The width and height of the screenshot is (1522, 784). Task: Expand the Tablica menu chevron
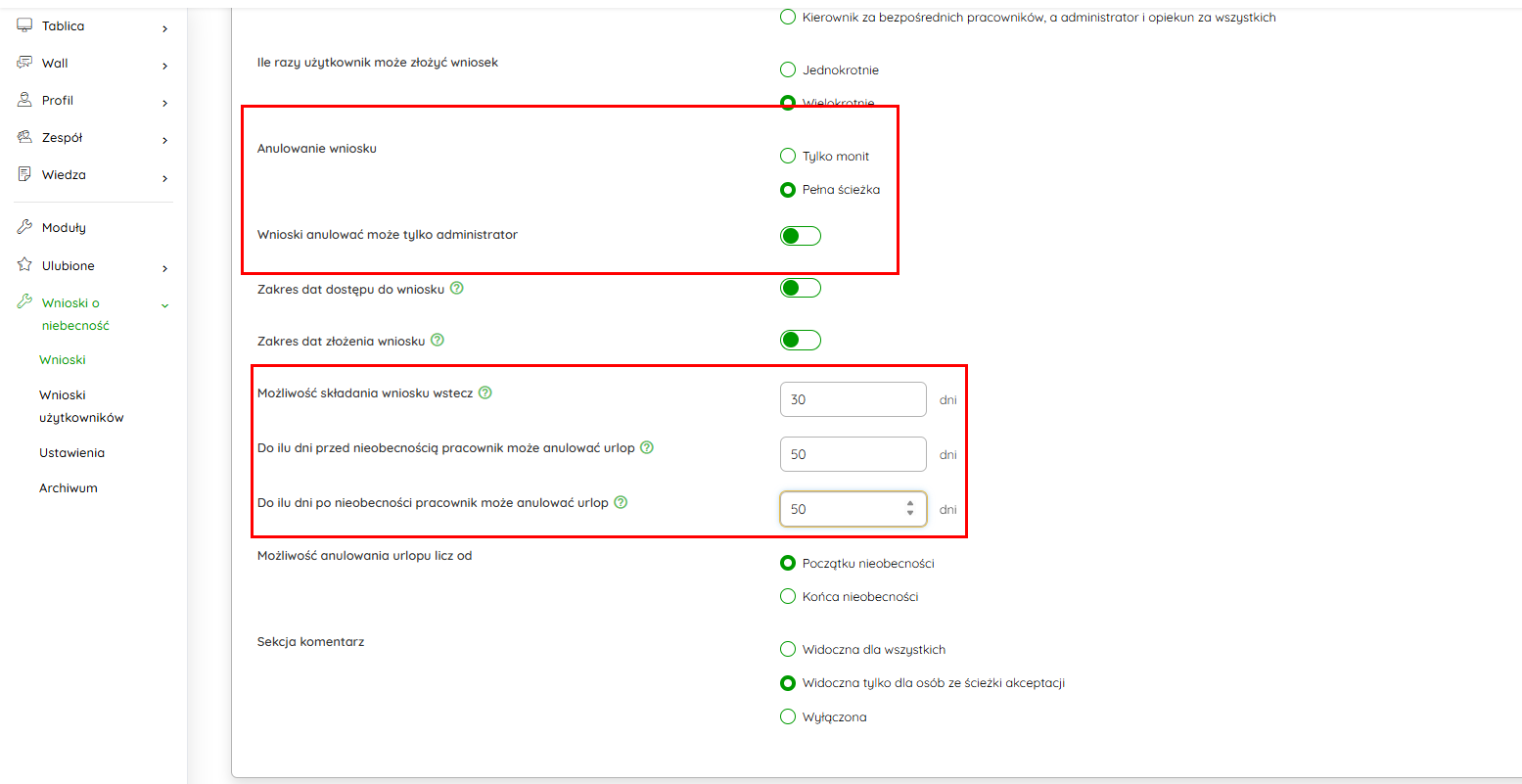(164, 28)
